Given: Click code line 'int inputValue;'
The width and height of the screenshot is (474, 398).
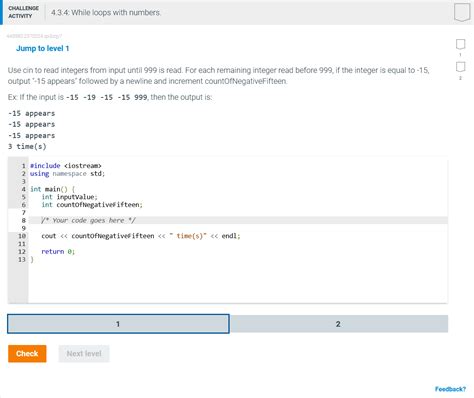Looking at the screenshot, I should pos(69,197).
